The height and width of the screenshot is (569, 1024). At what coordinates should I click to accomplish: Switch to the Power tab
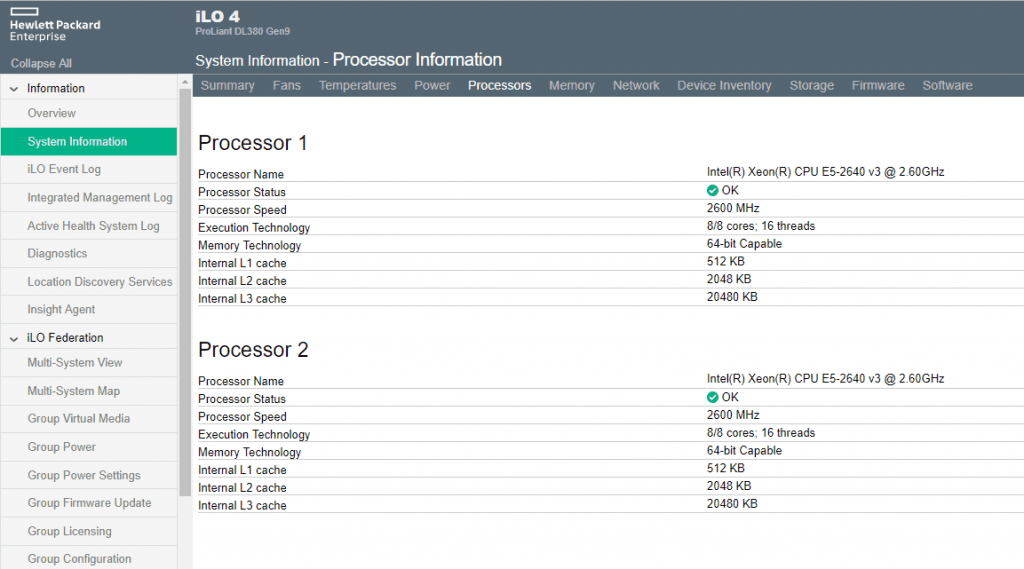coord(432,86)
